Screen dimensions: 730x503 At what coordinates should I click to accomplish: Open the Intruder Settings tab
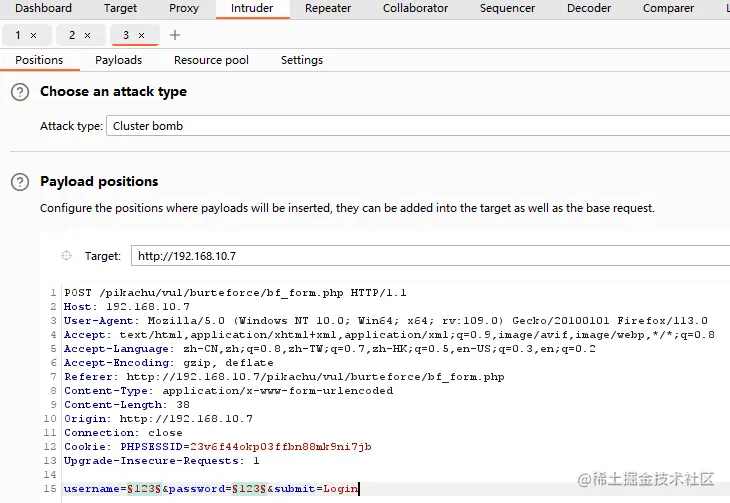(301, 60)
